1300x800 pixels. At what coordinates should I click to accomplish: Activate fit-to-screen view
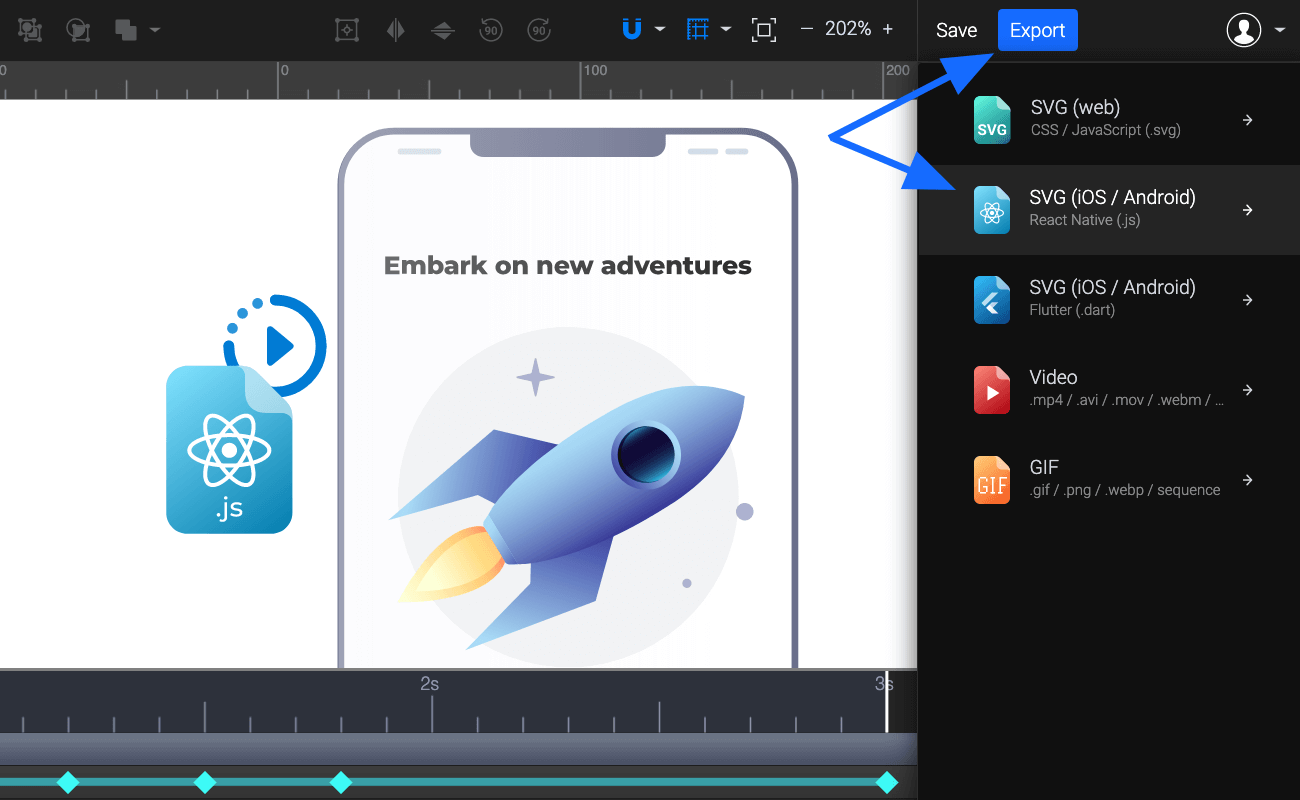point(764,30)
